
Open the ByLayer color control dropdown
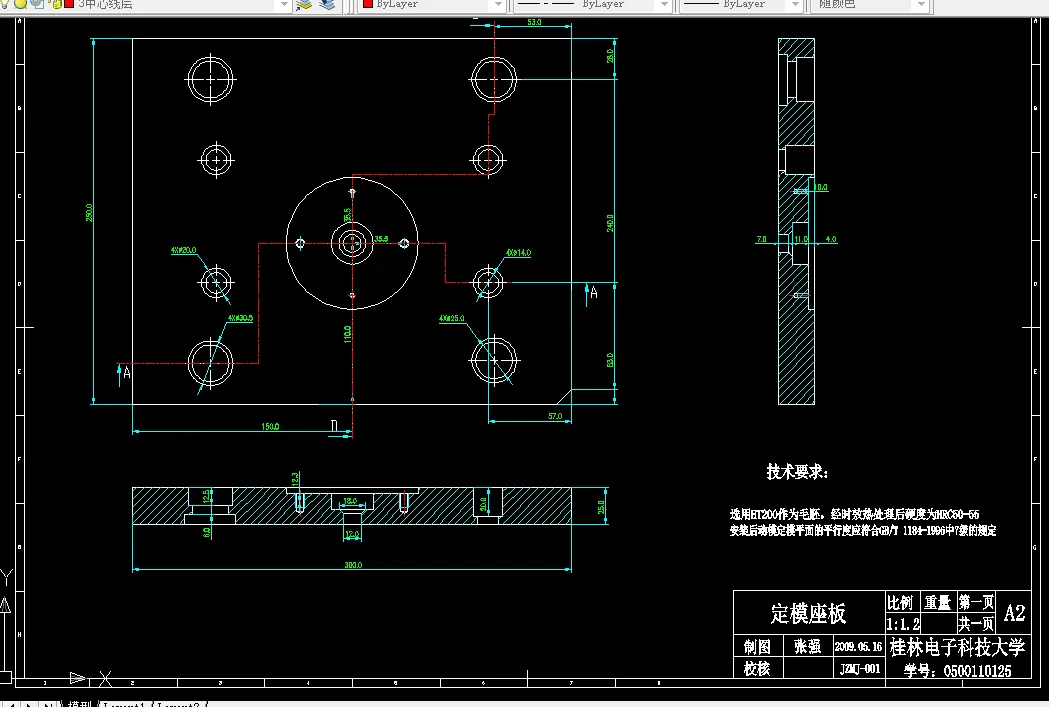click(x=432, y=5)
